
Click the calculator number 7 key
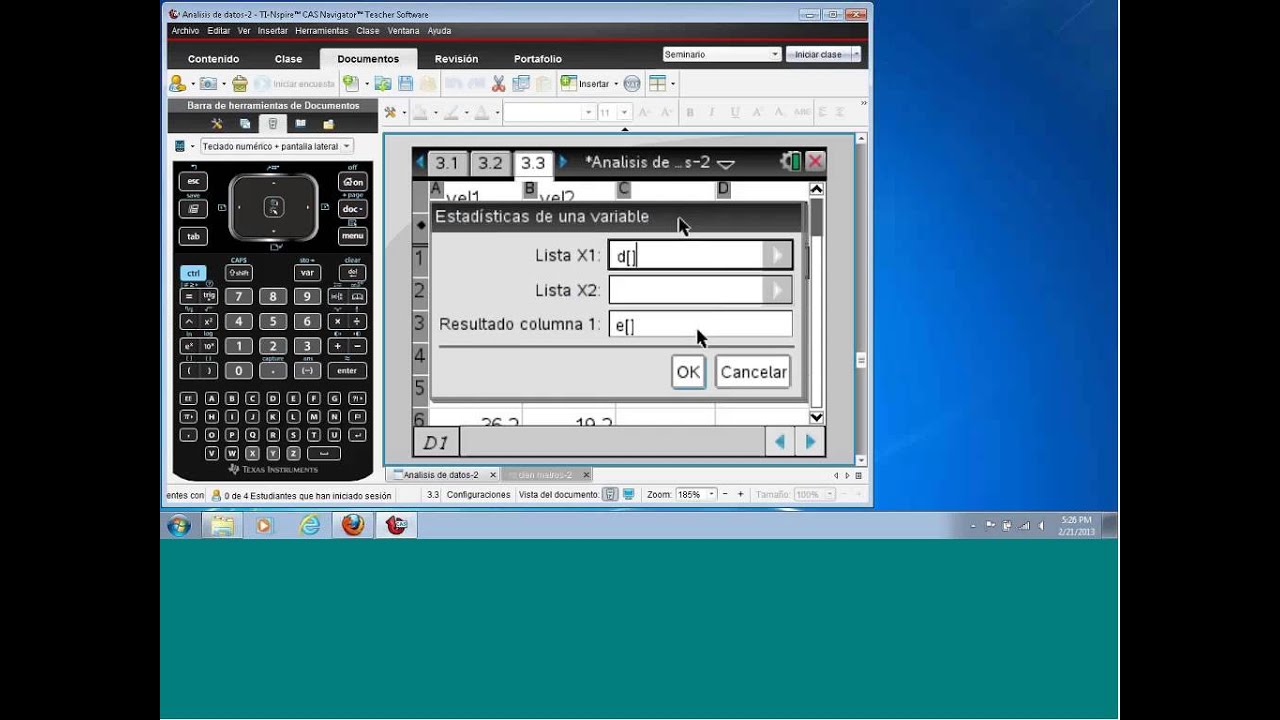pyautogui.click(x=238, y=296)
